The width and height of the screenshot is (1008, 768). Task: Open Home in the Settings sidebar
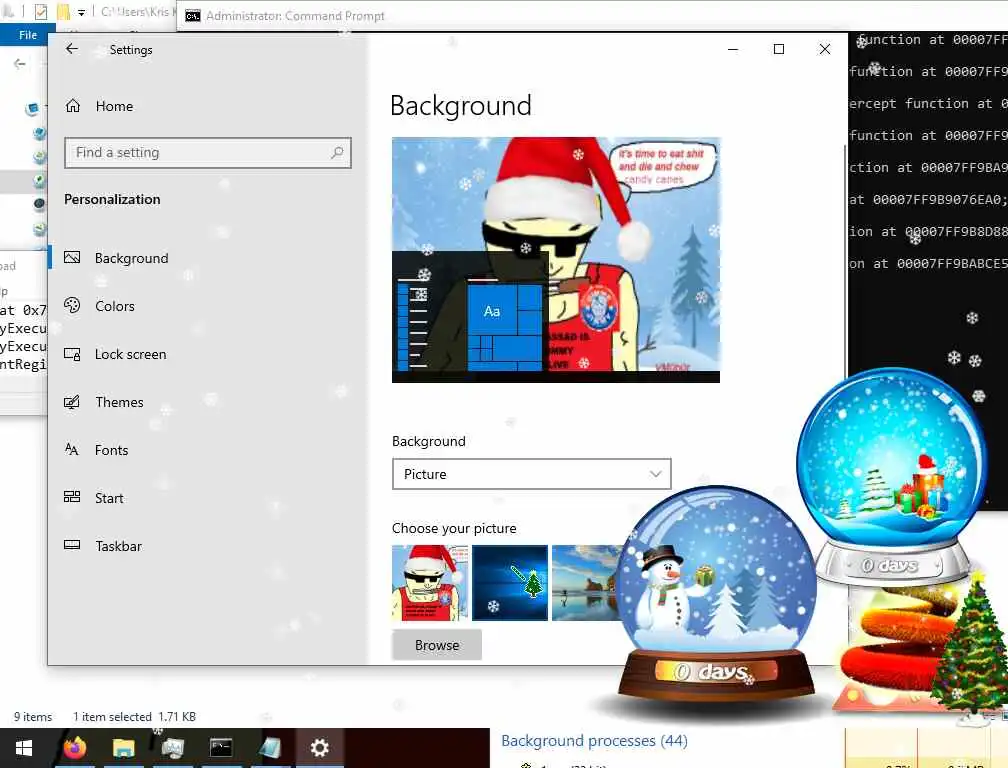click(114, 106)
